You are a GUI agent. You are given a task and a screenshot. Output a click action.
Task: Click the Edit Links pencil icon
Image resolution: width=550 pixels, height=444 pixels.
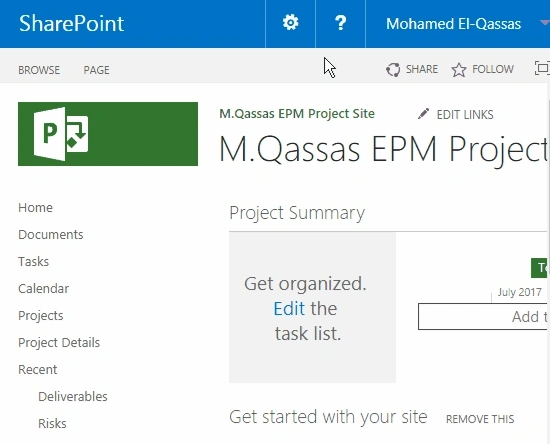(423, 114)
